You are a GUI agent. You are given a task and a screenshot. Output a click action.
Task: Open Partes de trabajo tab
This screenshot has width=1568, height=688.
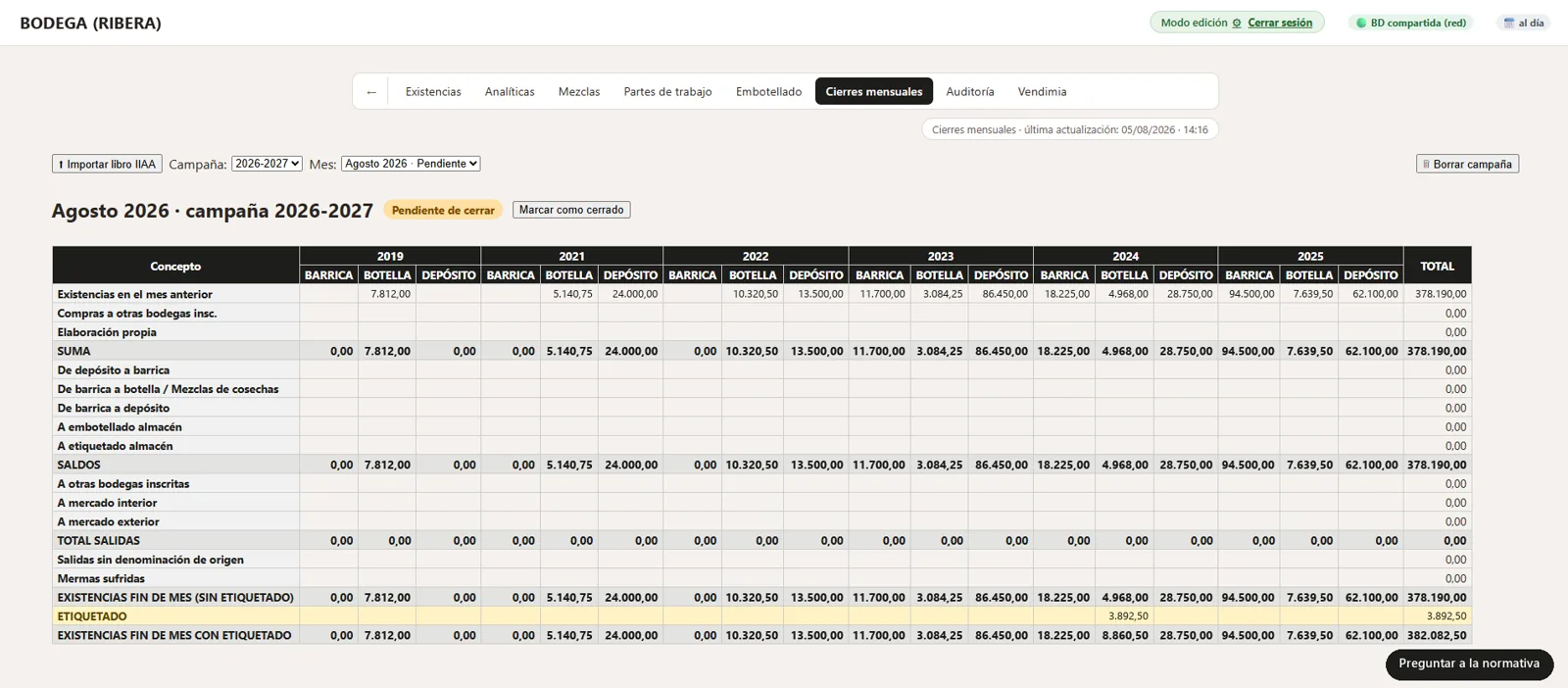pyautogui.click(x=668, y=92)
